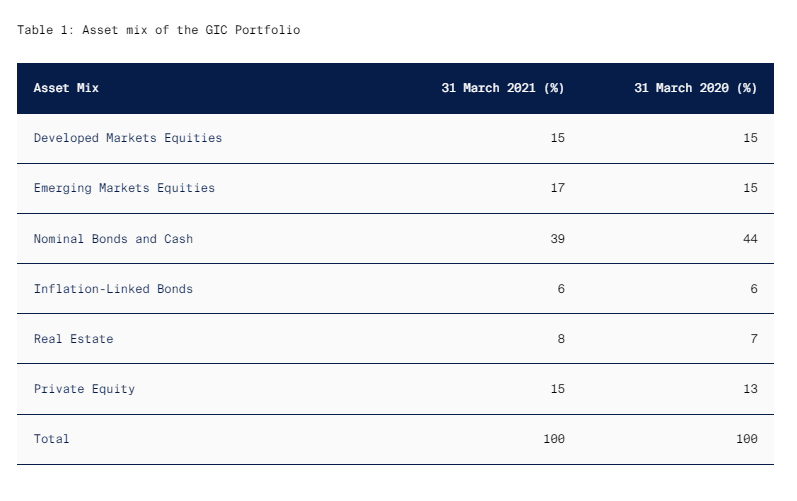Select the 2021 Real Estate value 8
Image resolution: width=797 pixels, height=501 pixels.
561,339
